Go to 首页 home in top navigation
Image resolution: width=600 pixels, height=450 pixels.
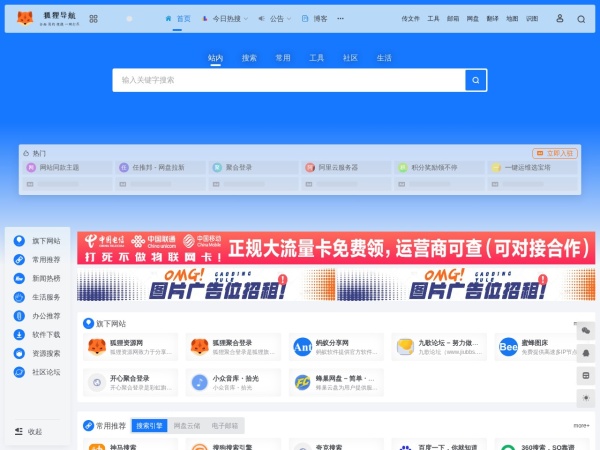(178, 18)
